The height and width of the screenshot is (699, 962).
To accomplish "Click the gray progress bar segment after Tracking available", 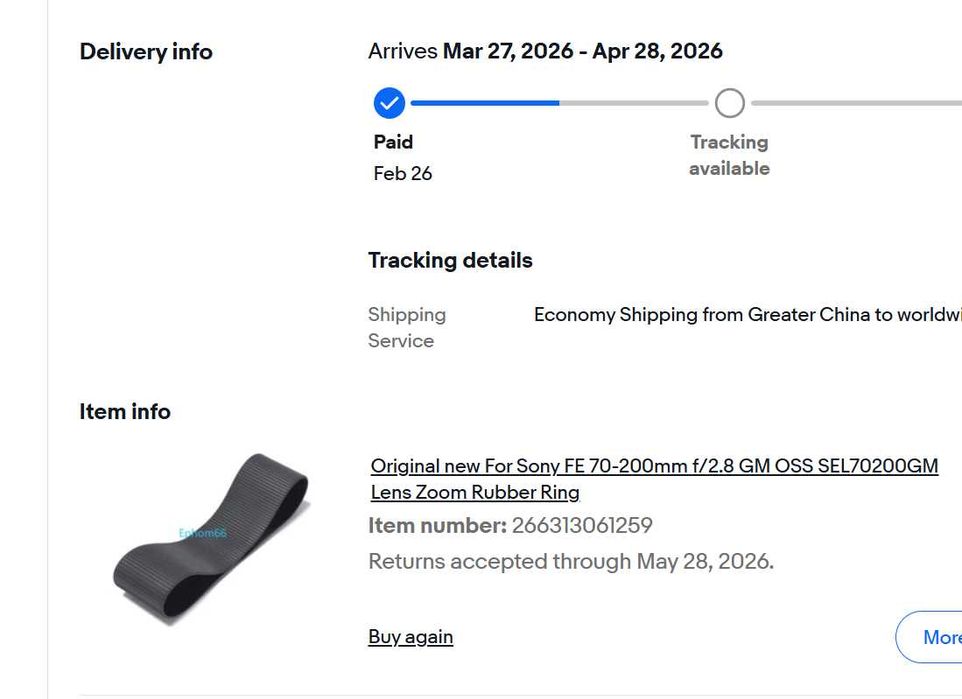I will [x=855, y=103].
